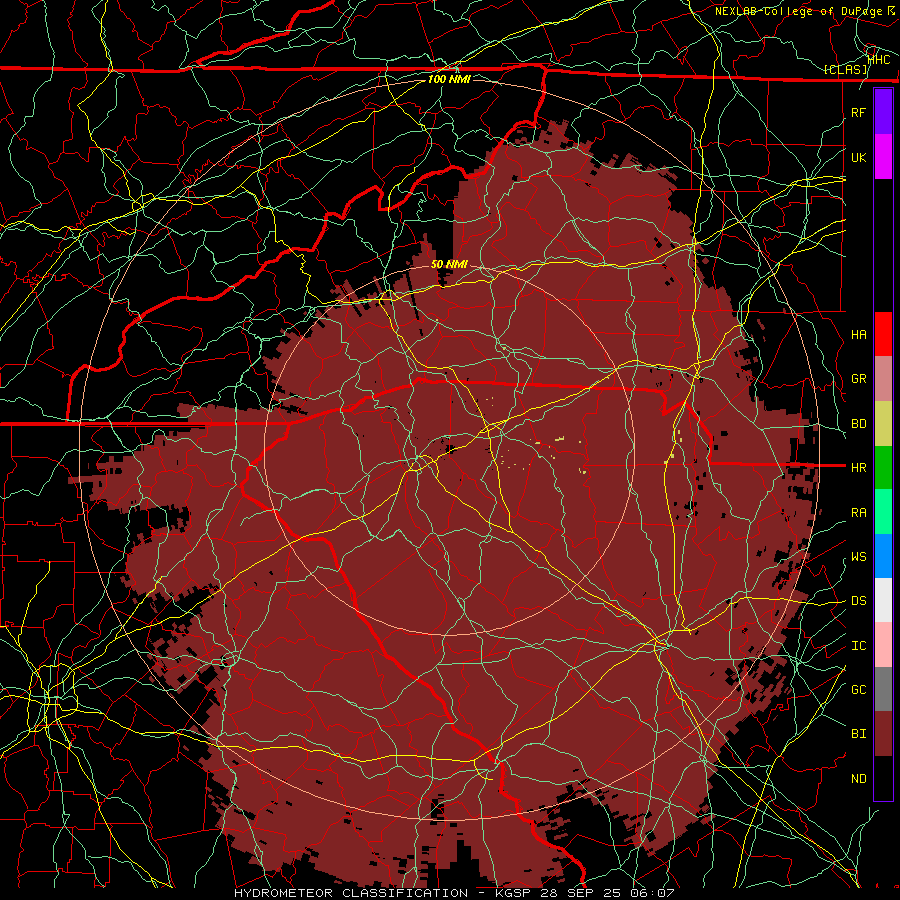This screenshot has width=900, height=900.
Task: Click the HR legend label
Action: point(858,468)
